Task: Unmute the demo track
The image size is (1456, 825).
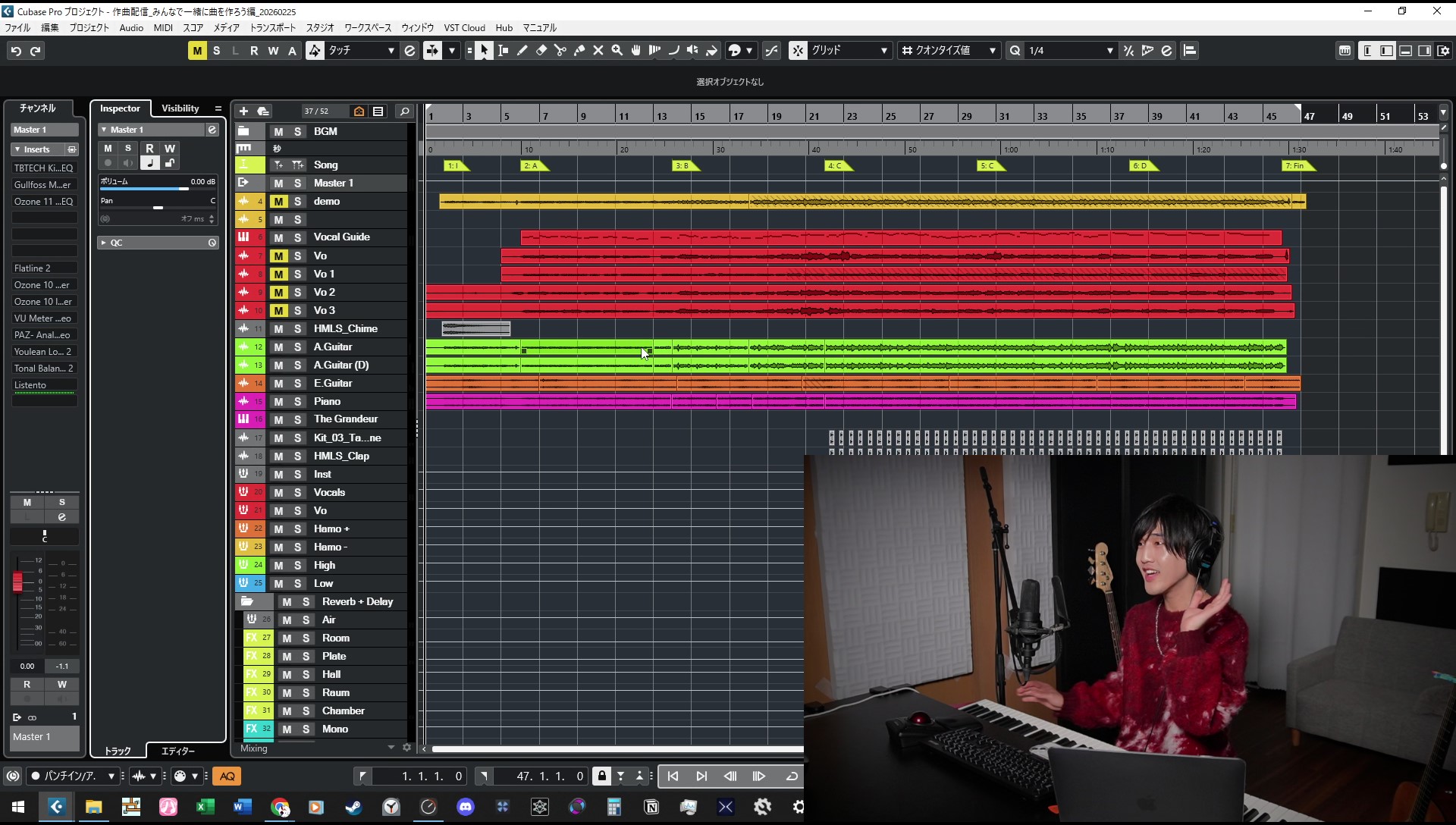Action: coord(278,202)
